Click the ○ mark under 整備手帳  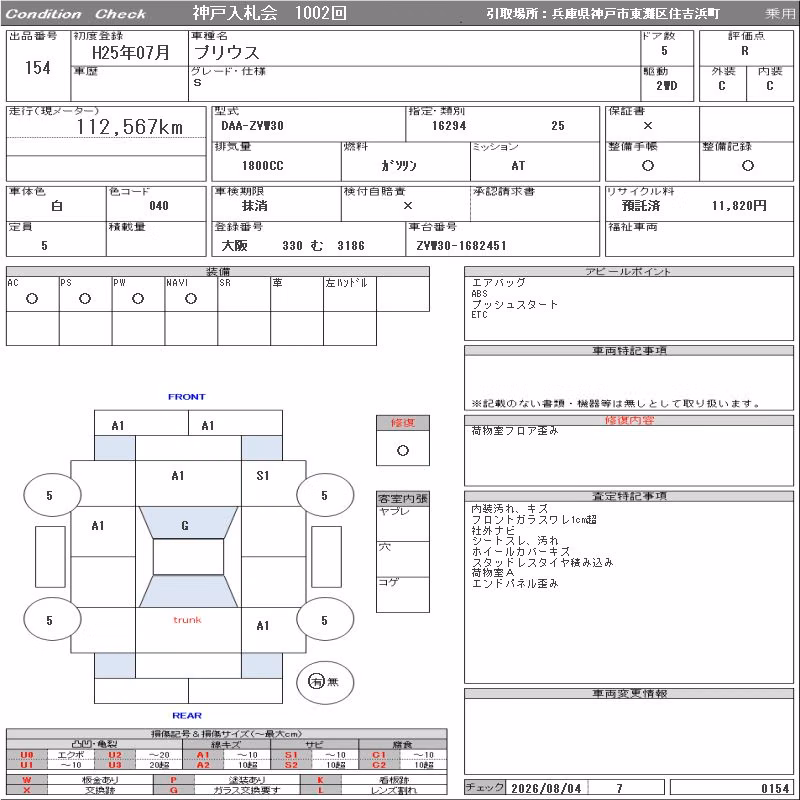[648, 165]
